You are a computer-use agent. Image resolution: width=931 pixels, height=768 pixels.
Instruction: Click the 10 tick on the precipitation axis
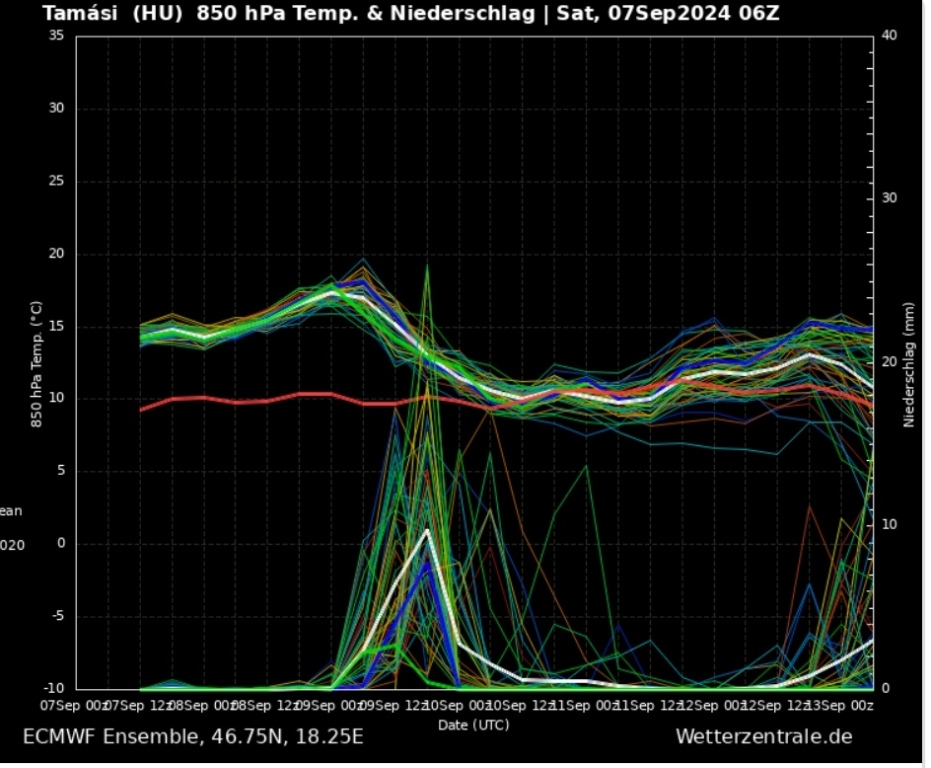tap(889, 526)
